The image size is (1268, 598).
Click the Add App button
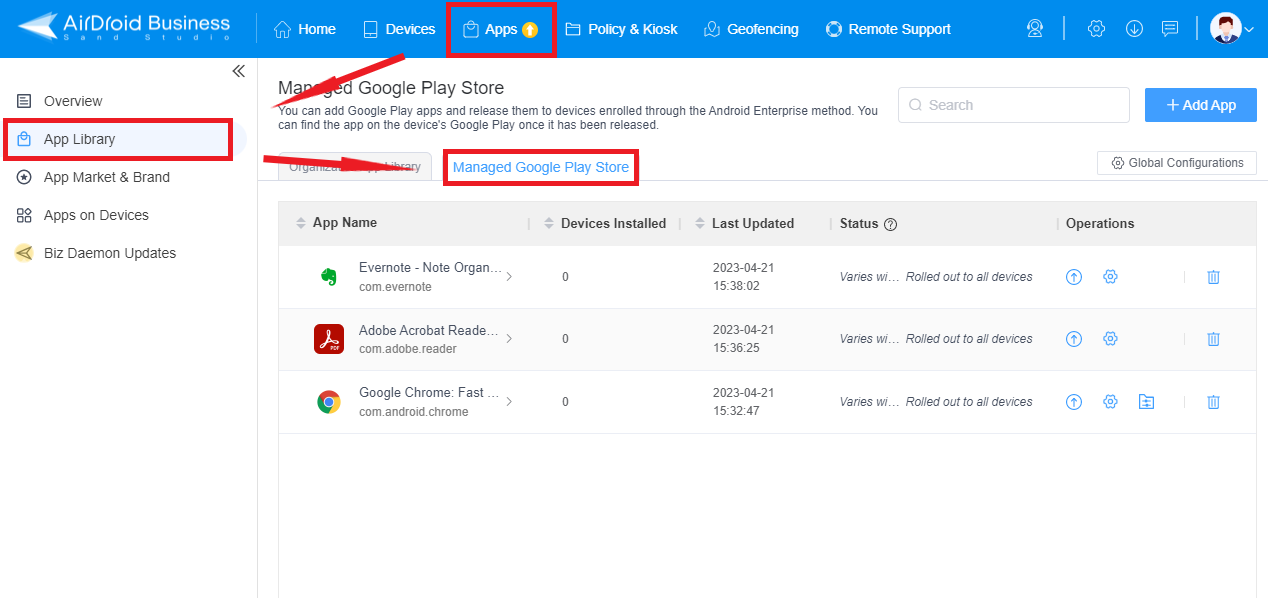tap(1200, 104)
